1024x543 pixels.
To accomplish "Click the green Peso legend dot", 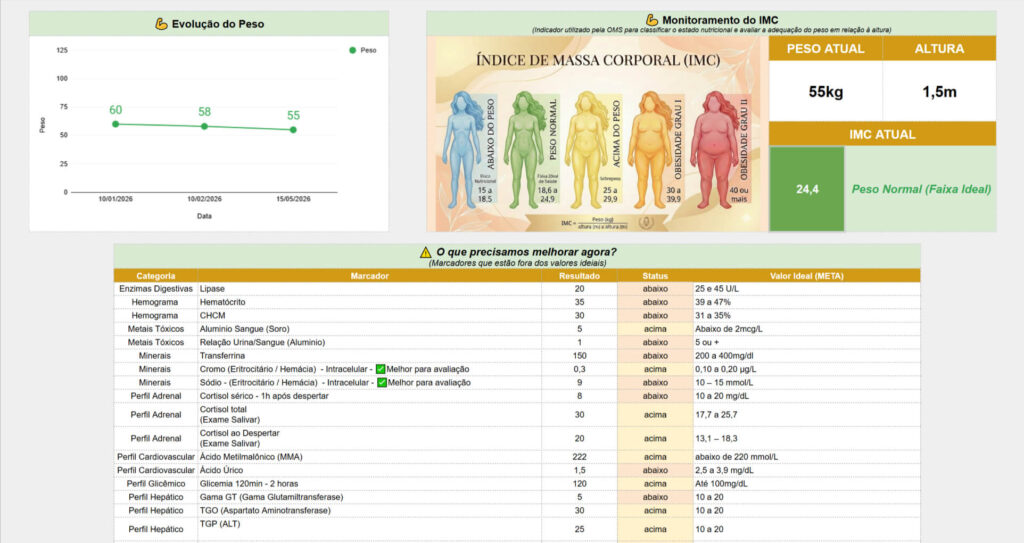I will click(x=353, y=50).
